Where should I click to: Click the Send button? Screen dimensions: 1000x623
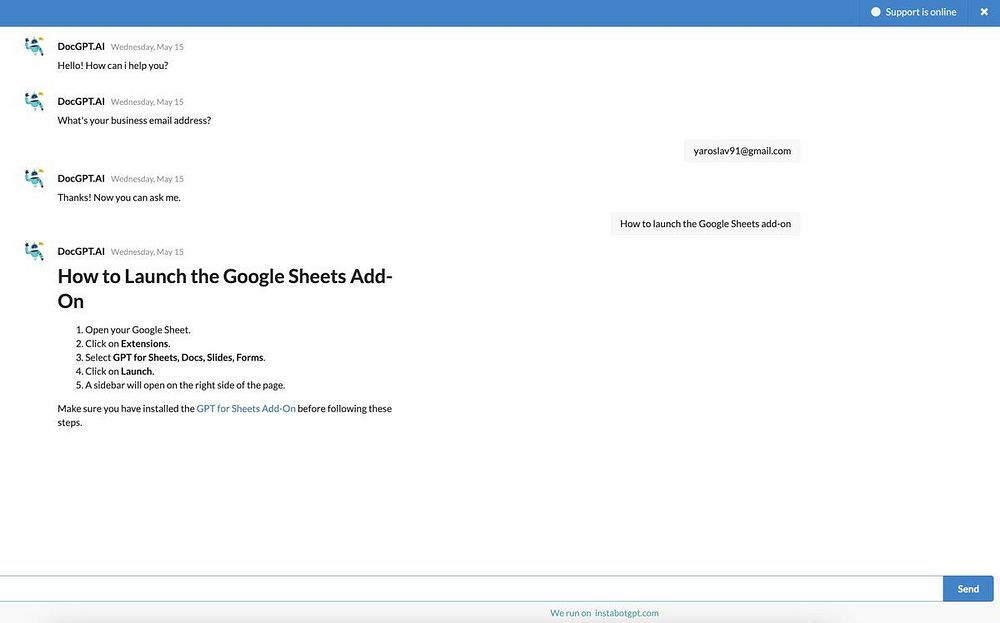[x=967, y=589]
